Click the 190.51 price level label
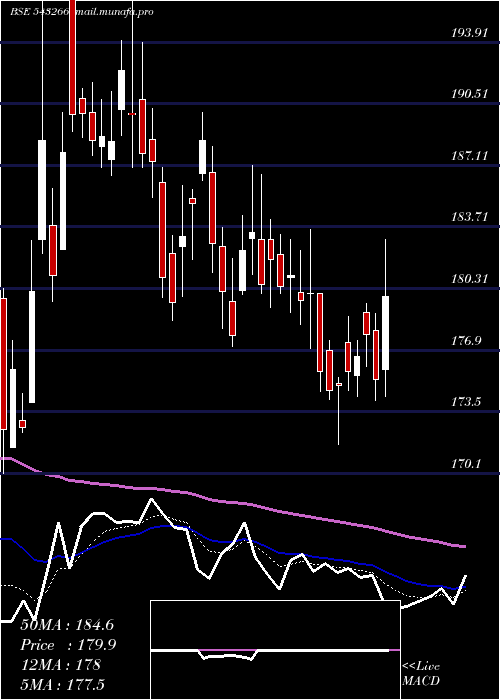 [469, 94]
